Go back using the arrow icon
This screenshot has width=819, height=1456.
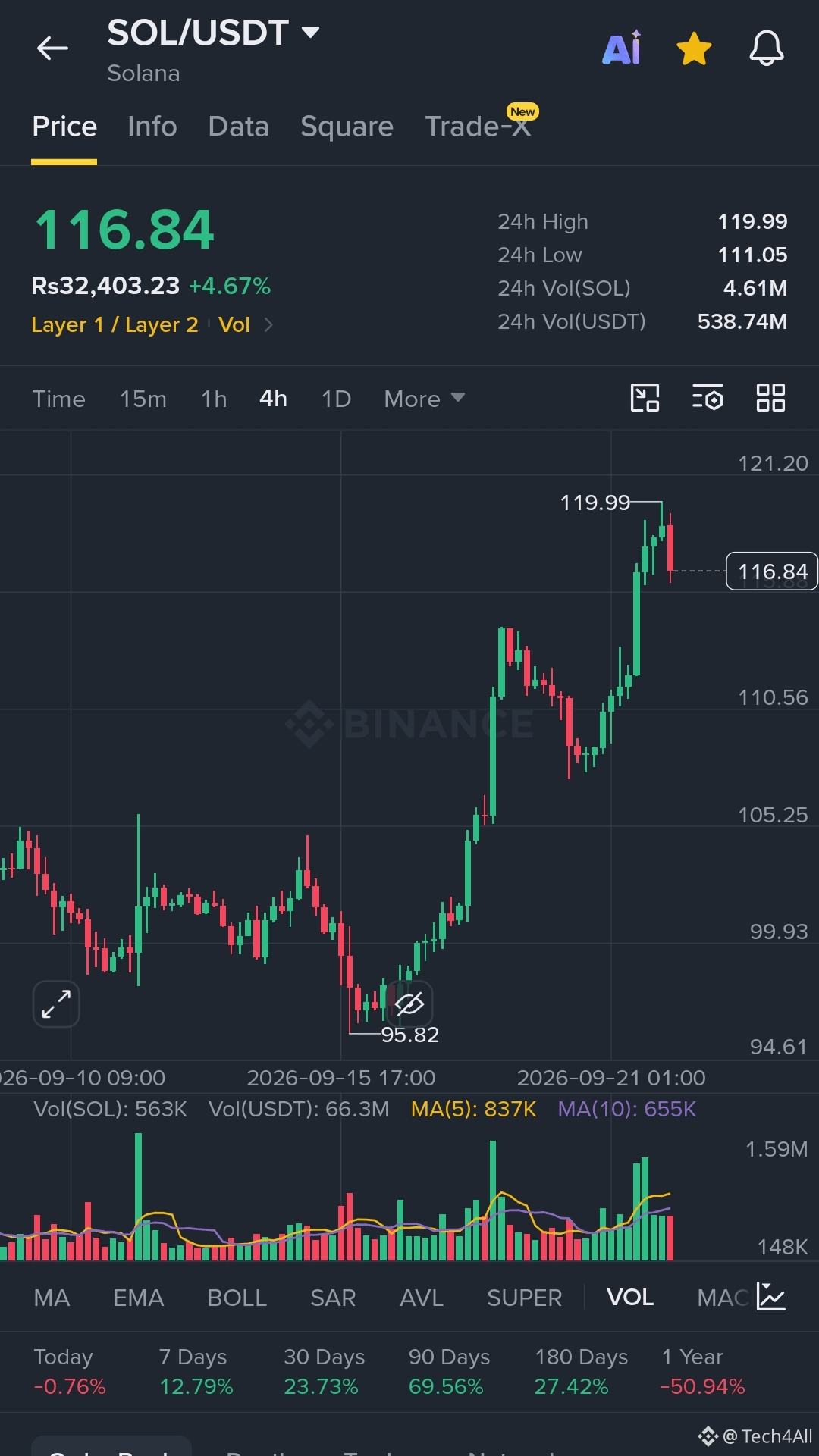(52, 49)
